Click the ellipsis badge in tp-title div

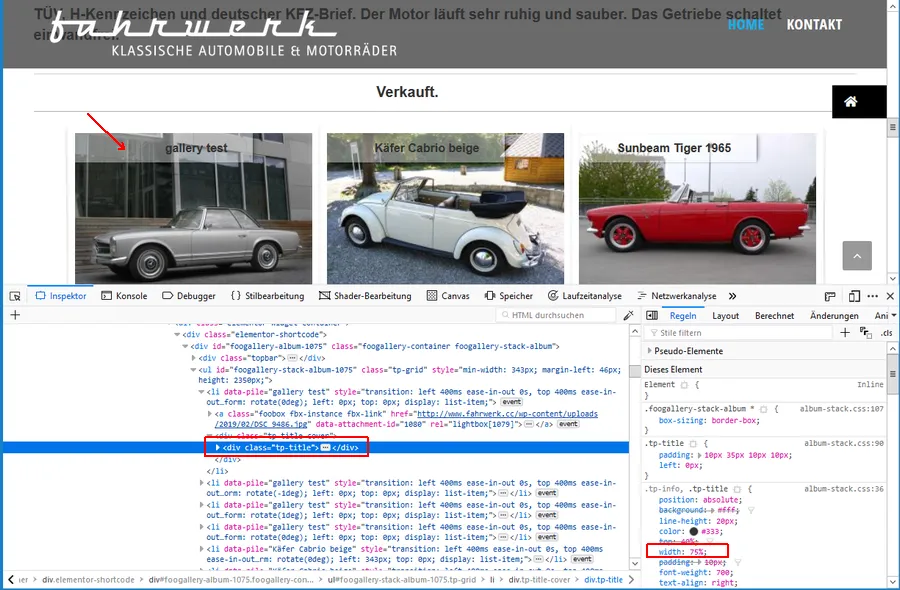point(325,448)
